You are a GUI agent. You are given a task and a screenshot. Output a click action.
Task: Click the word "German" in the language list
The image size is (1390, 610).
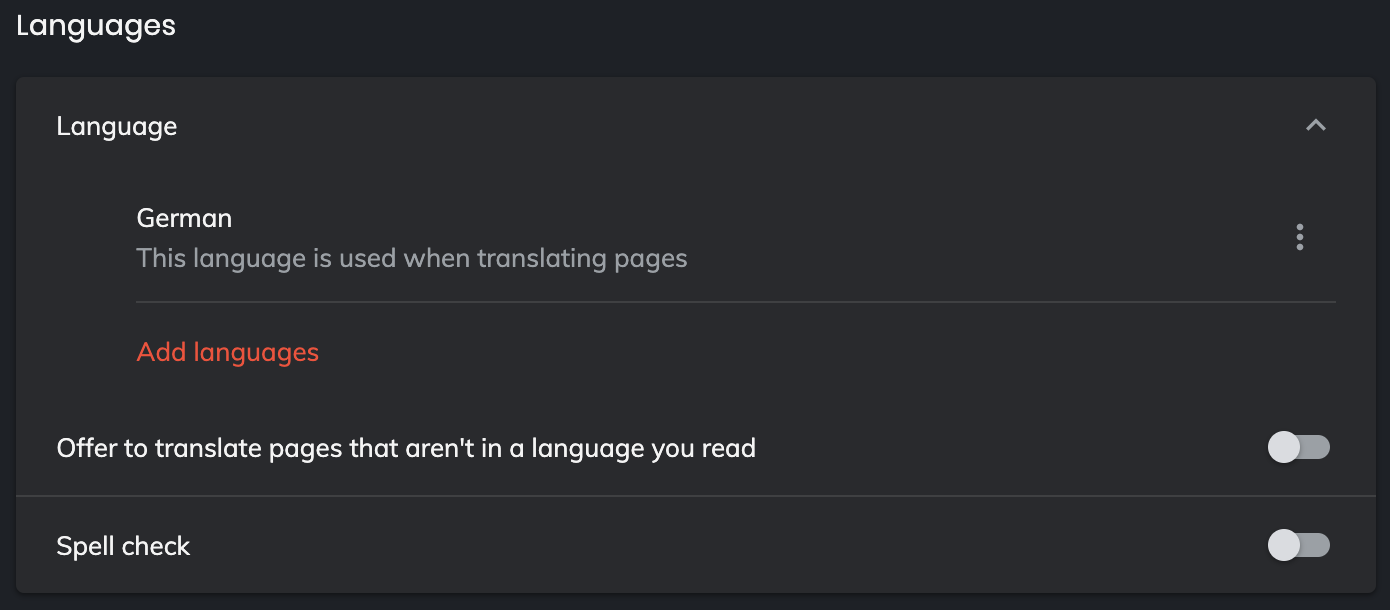184,218
